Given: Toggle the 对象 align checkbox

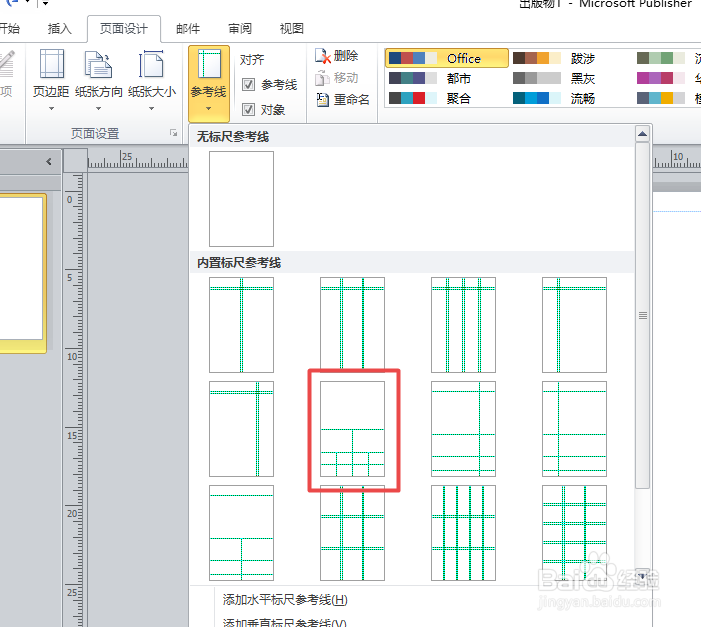Looking at the screenshot, I should 249,110.
